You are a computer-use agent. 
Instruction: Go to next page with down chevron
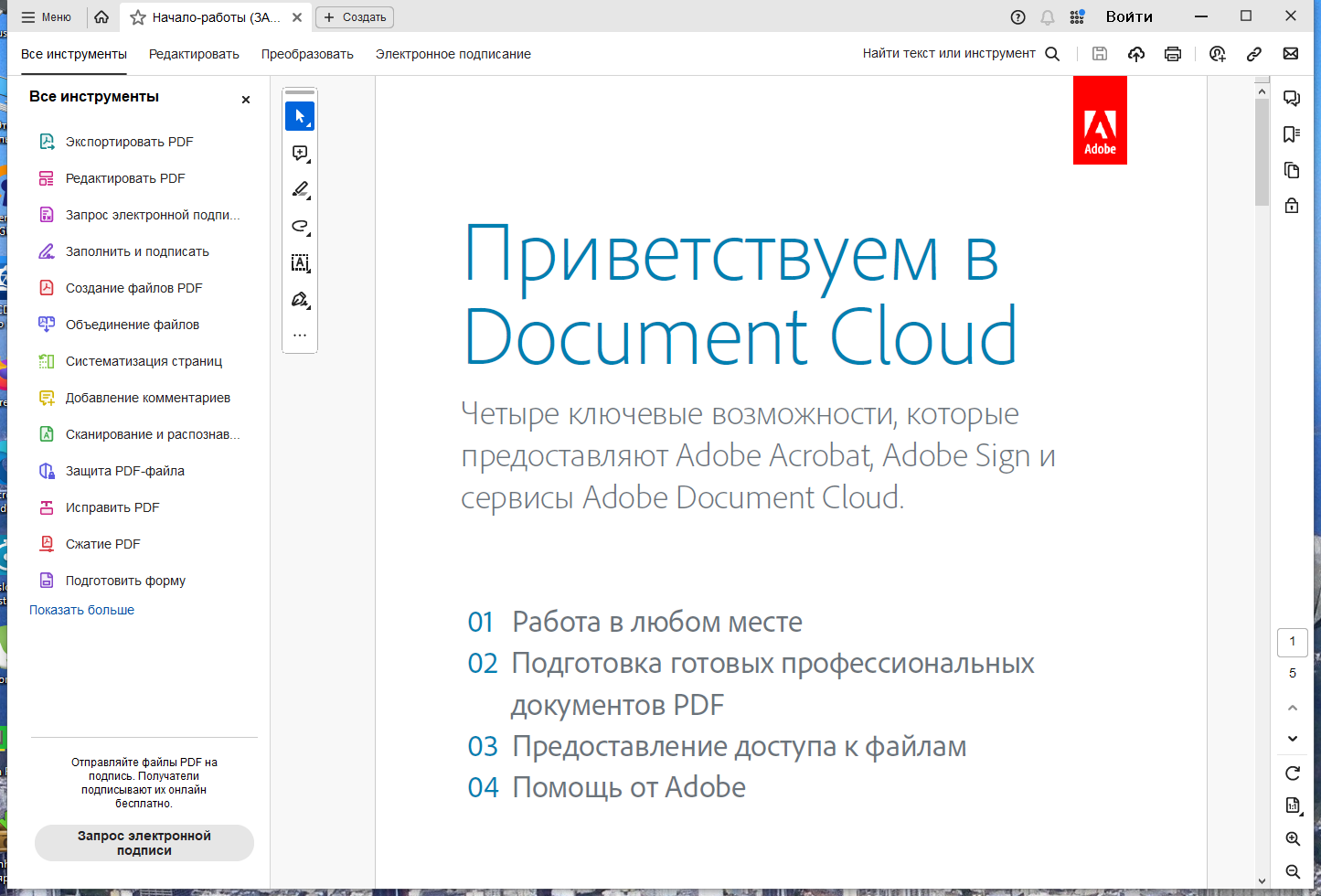coord(1293,739)
